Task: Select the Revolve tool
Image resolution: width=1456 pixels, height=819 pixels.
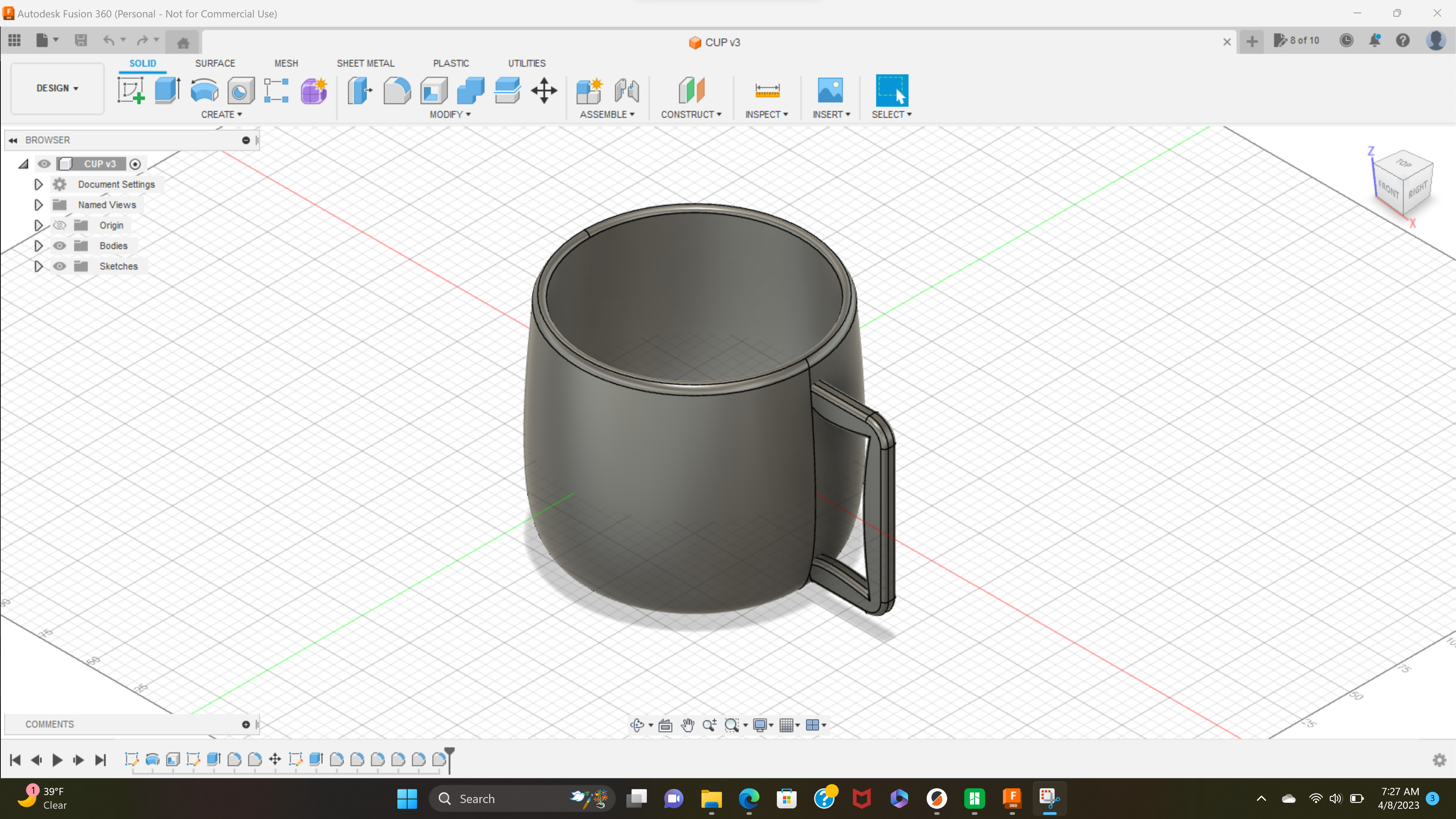Action: tap(204, 91)
